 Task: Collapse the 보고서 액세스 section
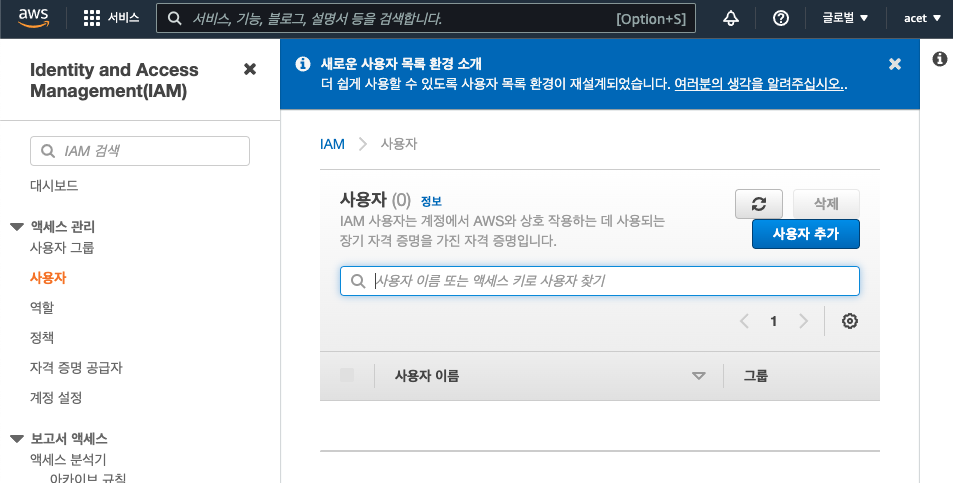pos(17,439)
